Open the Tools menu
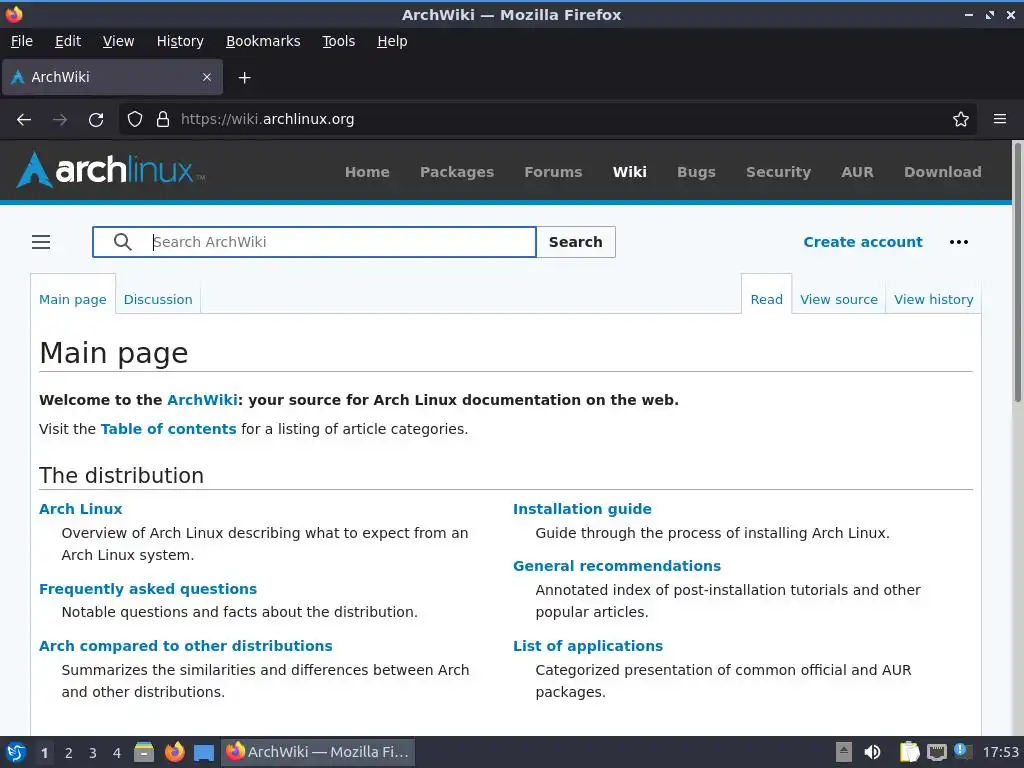Screen dimensions: 1024x768 pyautogui.click(x=338, y=41)
